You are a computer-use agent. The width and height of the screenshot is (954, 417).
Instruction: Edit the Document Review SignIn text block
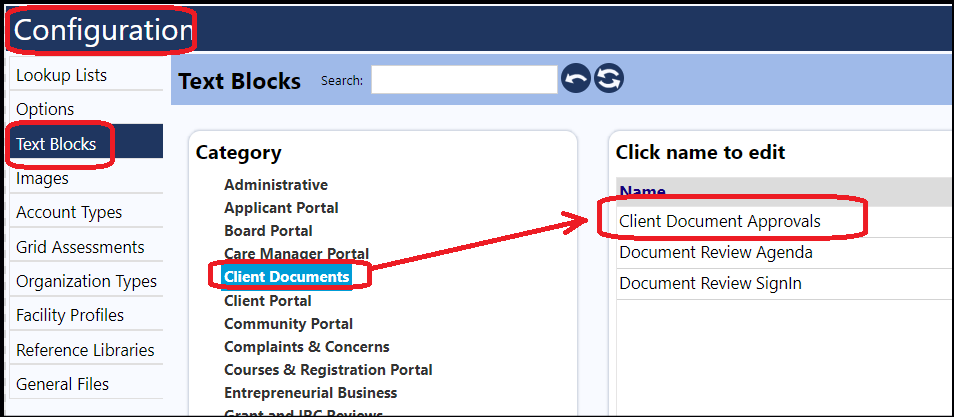click(710, 284)
